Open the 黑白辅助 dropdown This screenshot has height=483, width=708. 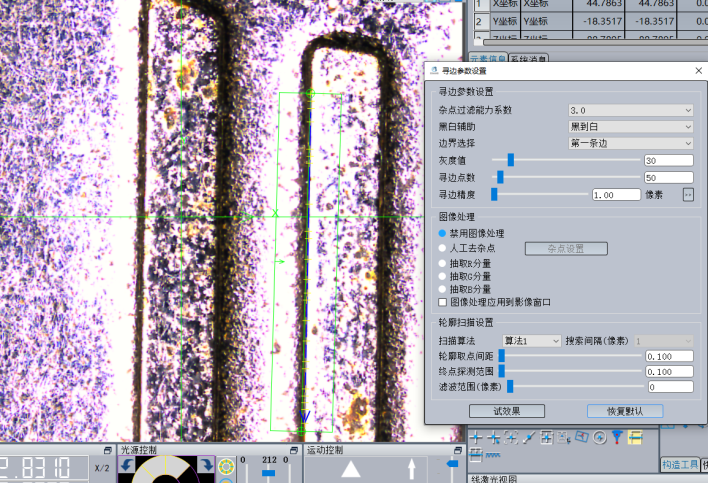[630, 127]
